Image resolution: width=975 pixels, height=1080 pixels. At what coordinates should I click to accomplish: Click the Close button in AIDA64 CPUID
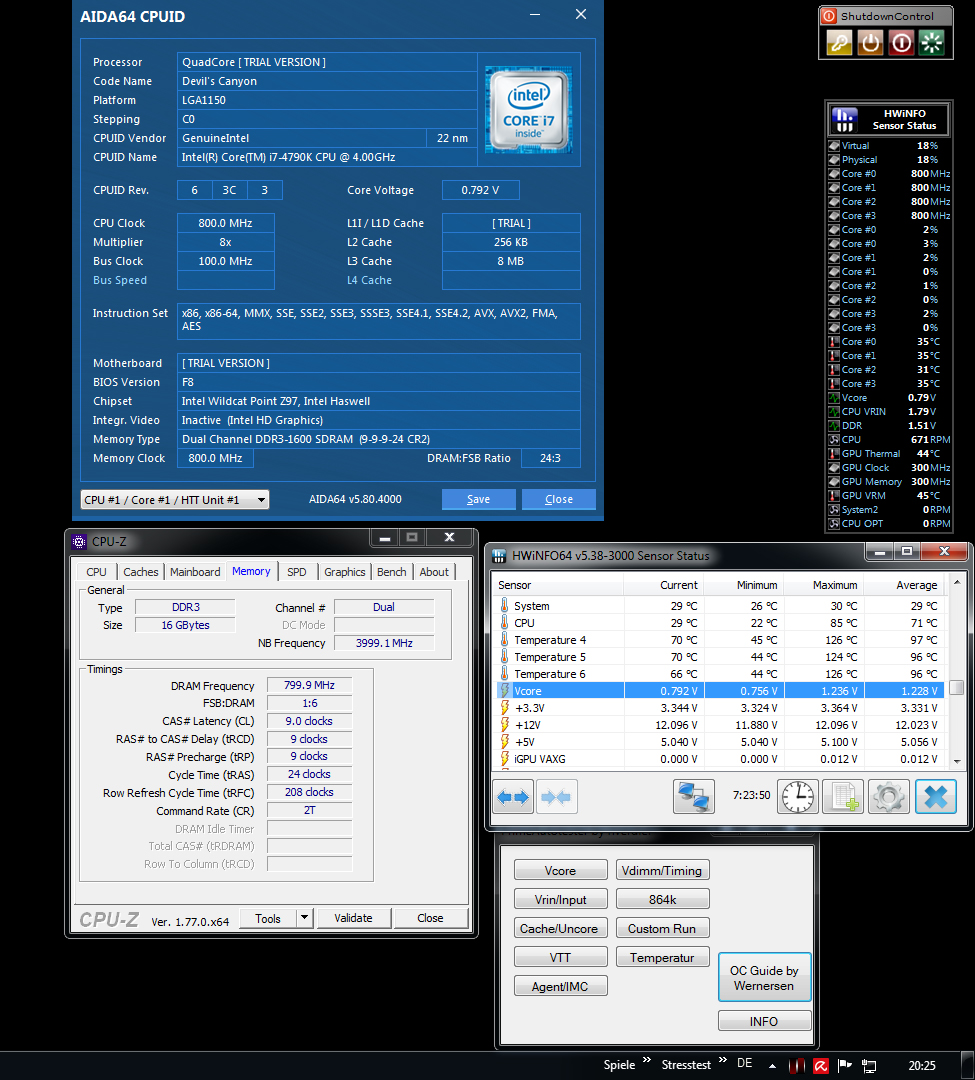click(x=558, y=499)
